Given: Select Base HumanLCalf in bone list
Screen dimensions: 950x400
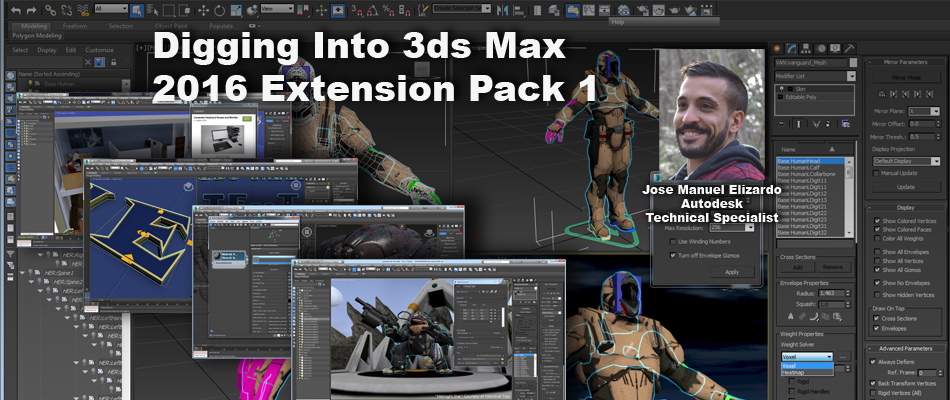Looking at the screenshot, I should point(810,167).
